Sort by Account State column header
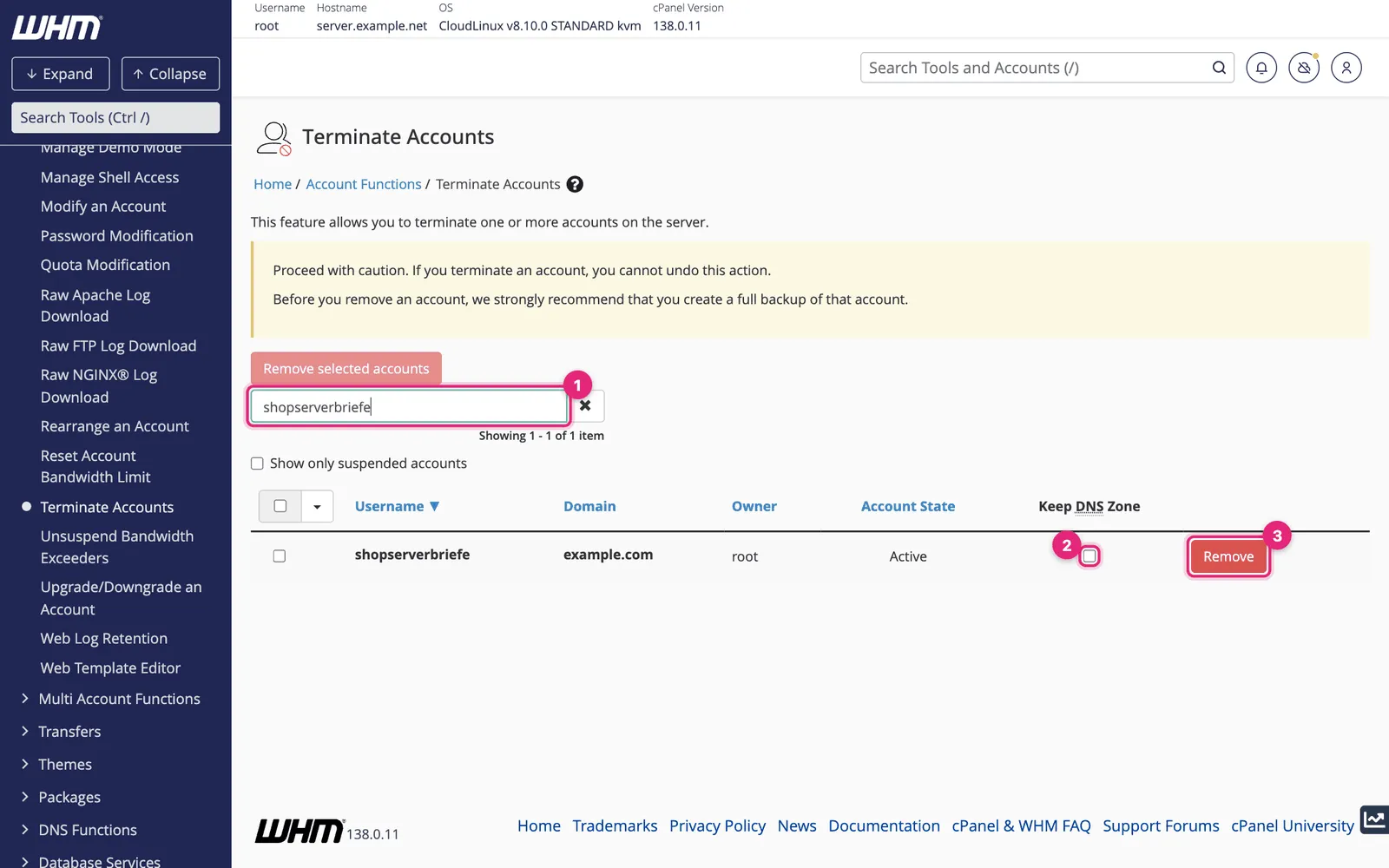Screen dimensions: 1389x868 [x=908, y=506]
